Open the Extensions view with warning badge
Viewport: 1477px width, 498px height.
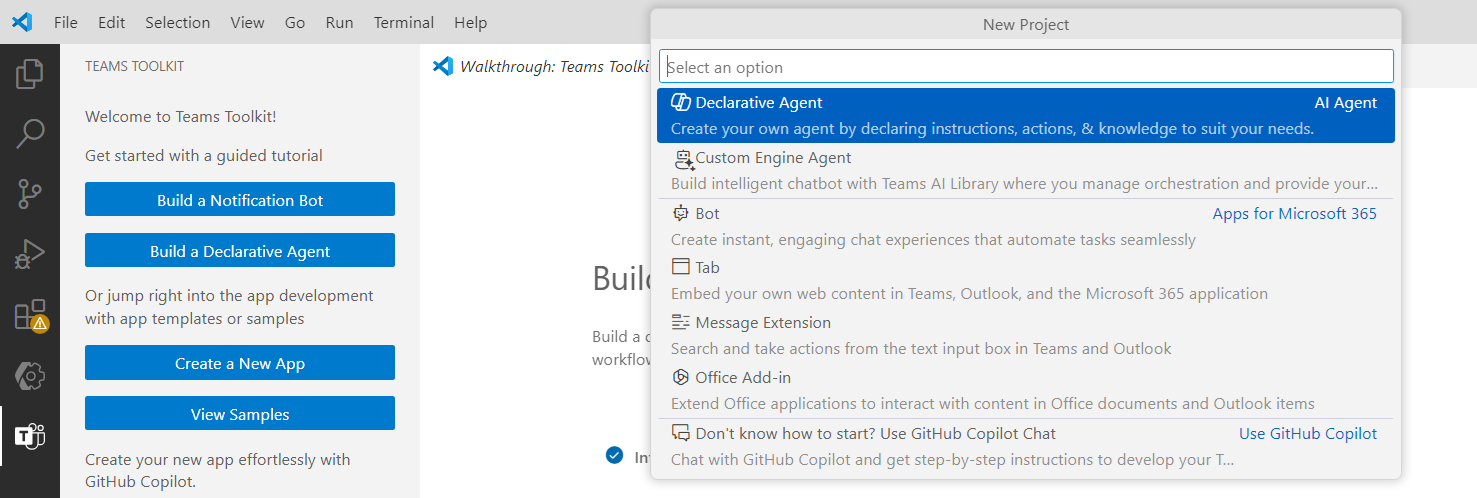point(30,315)
